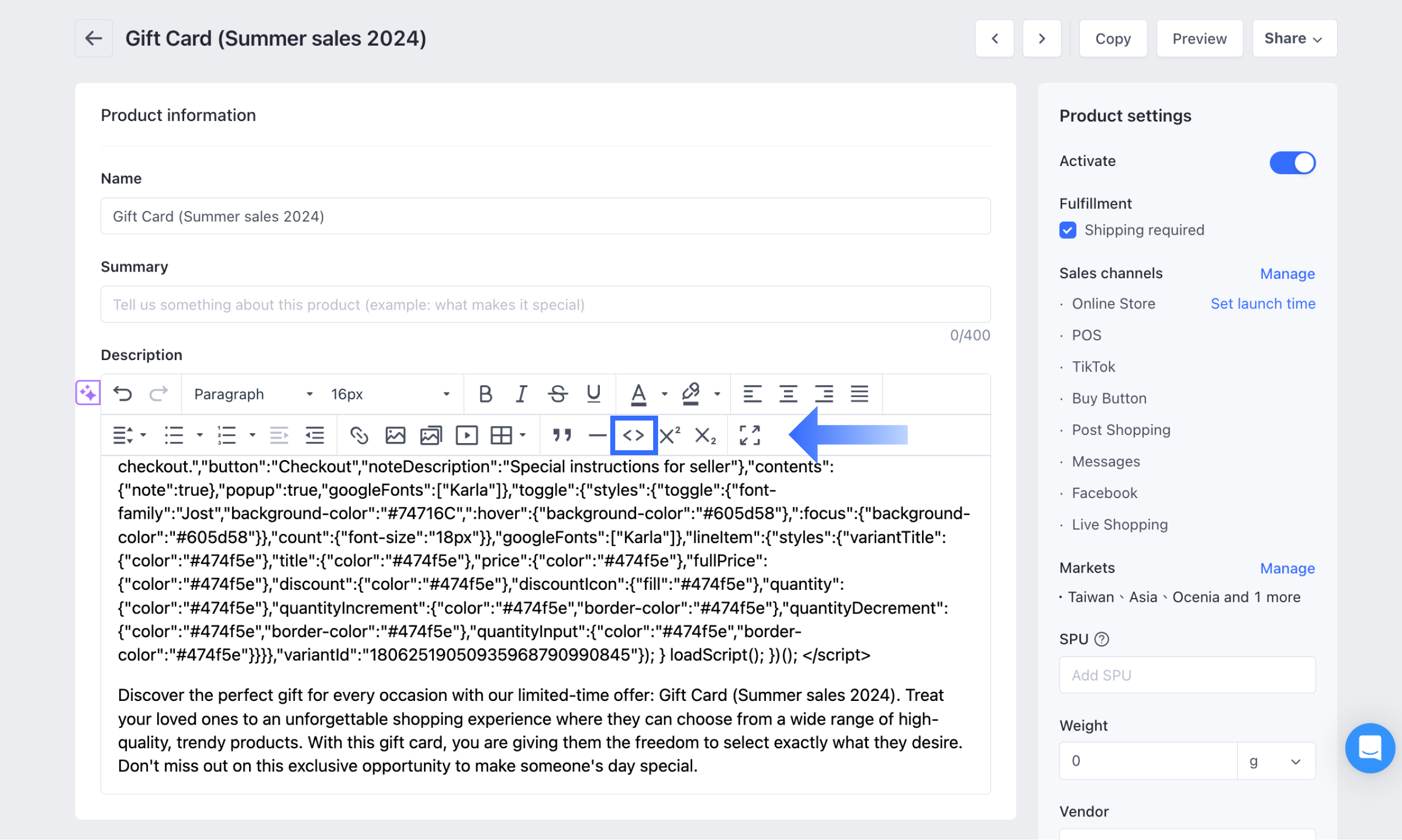Open the weight unit dropdown

pyautogui.click(x=1275, y=761)
